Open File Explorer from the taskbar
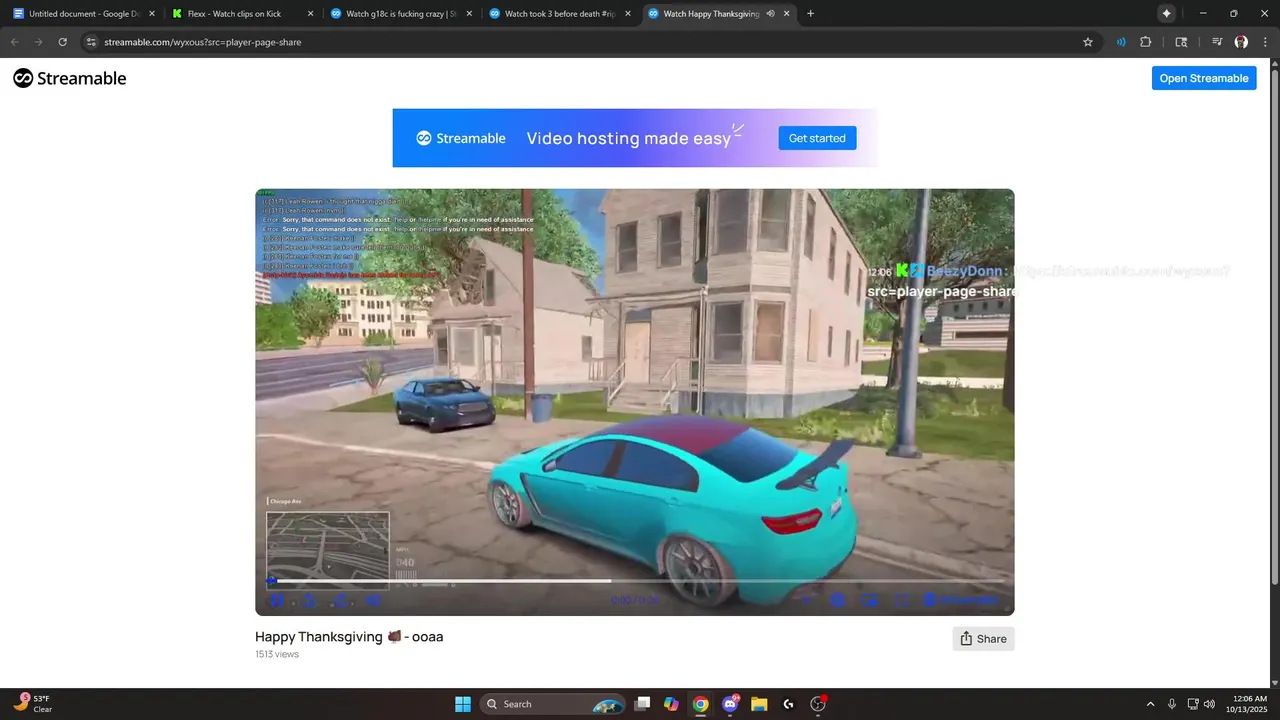The height and width of the screenshot is (720, 1280). click(x=759, y=704)
